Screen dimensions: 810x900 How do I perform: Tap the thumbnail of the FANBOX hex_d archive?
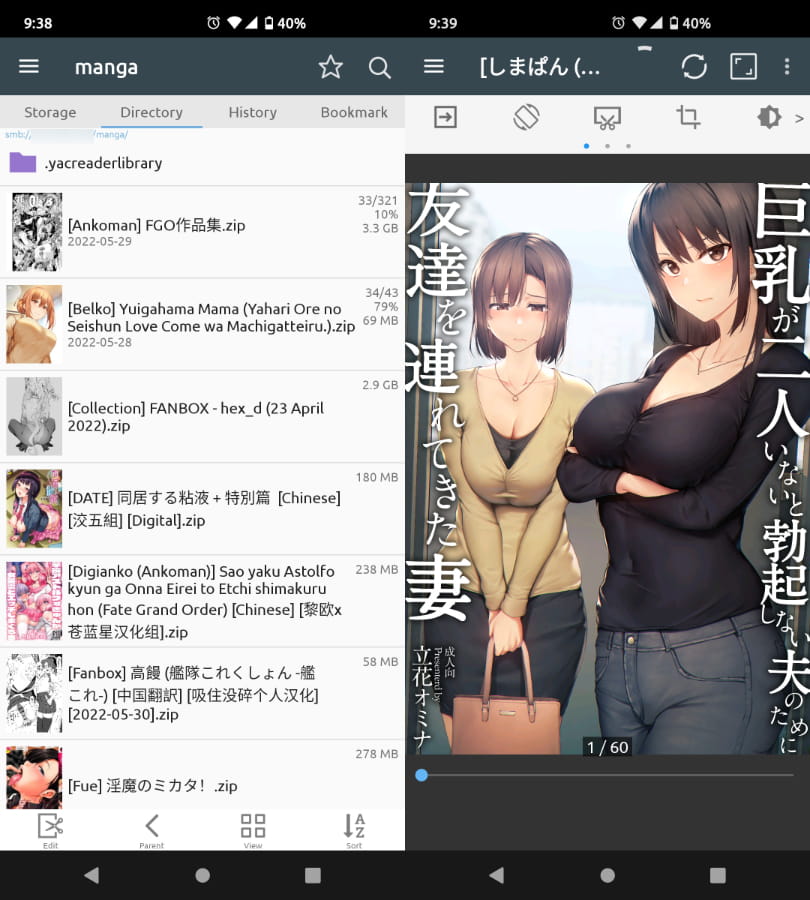point(34,417)
